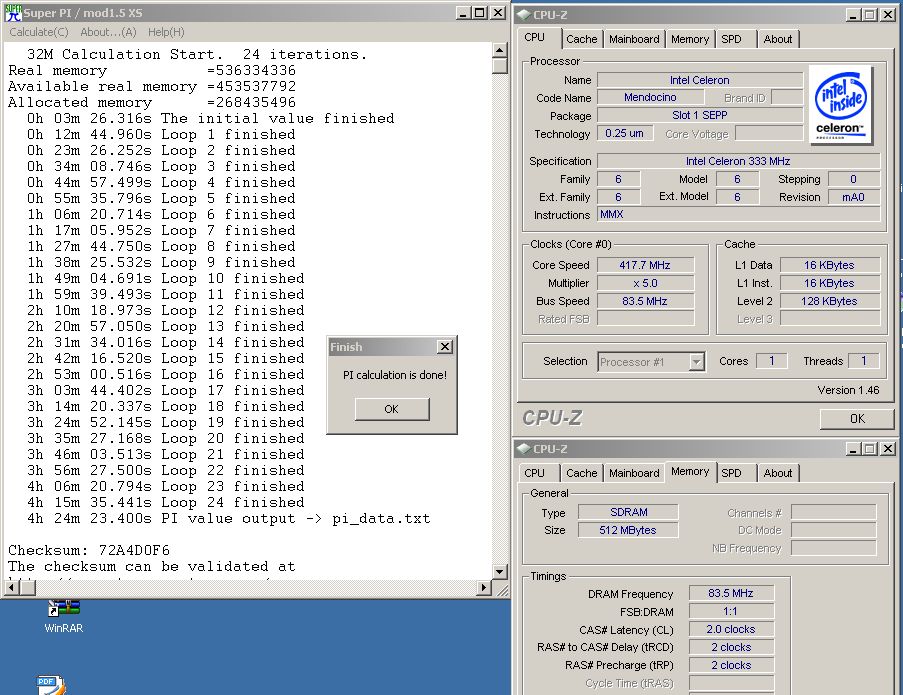Switch to Cache tab in lower CPU-Z
Image resolution: width=903 pixels, height=695 pixels.
[x=582, y=473]
